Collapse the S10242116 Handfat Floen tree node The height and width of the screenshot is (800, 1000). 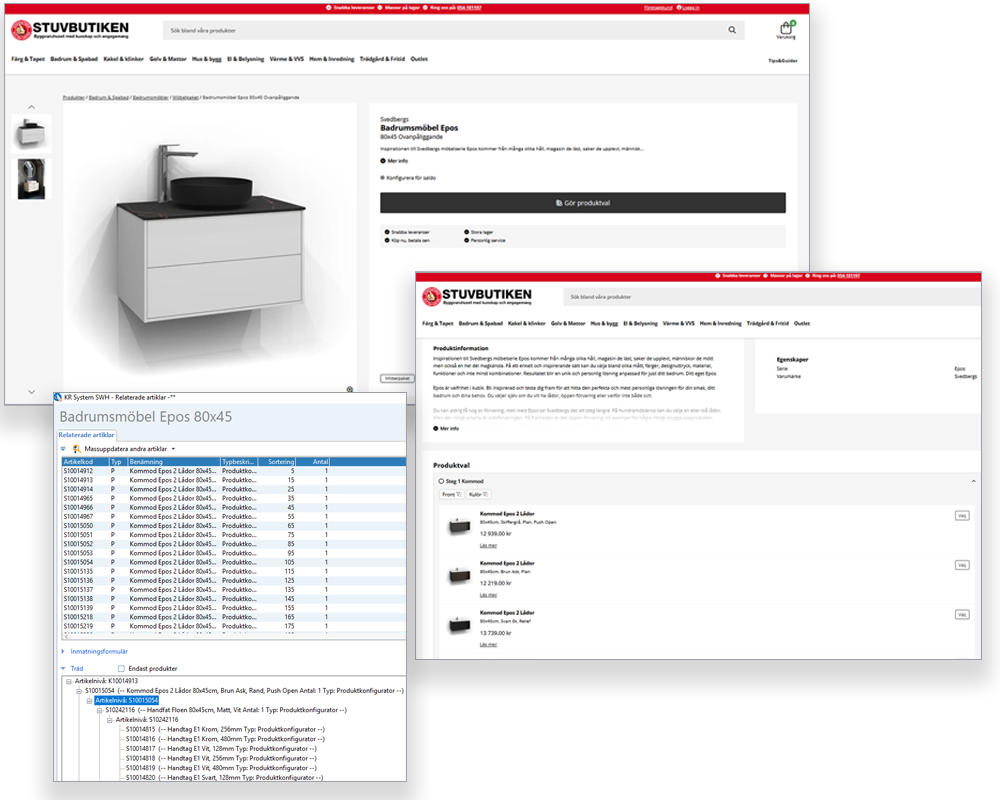99,710
